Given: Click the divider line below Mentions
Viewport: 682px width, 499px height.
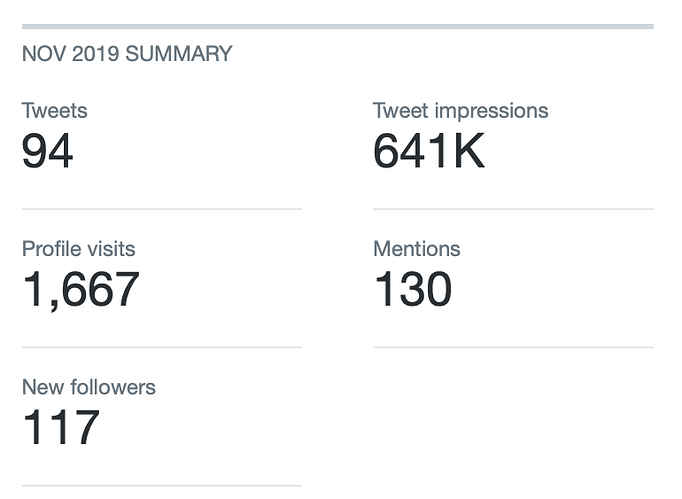Looking at the screenshot, I should tap(513, 348).
